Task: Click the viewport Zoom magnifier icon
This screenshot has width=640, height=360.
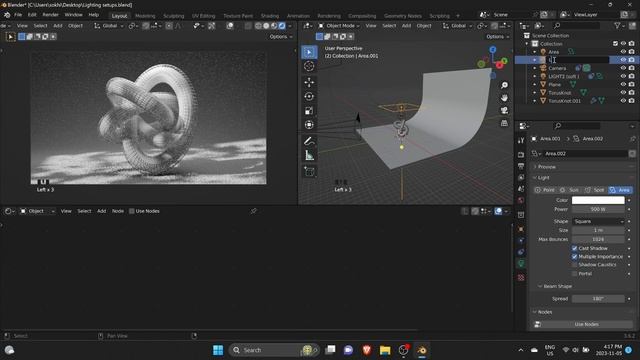Action: [504, 85]
